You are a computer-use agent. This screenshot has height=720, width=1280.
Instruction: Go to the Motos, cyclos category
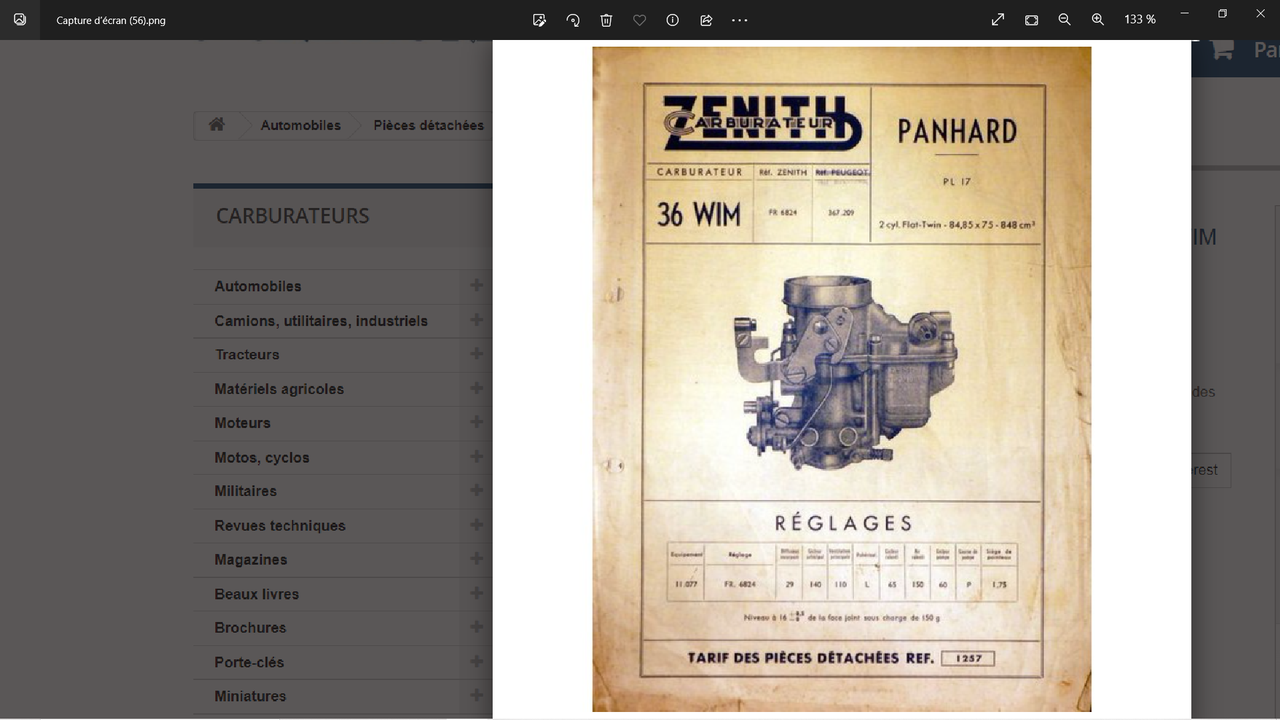(x=262, y=458)
